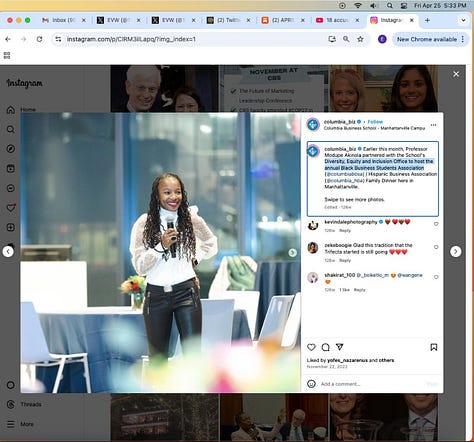The height and width of the screenshot is (442, 474).
Task: Go back in browser history
Action: (8, 39)
